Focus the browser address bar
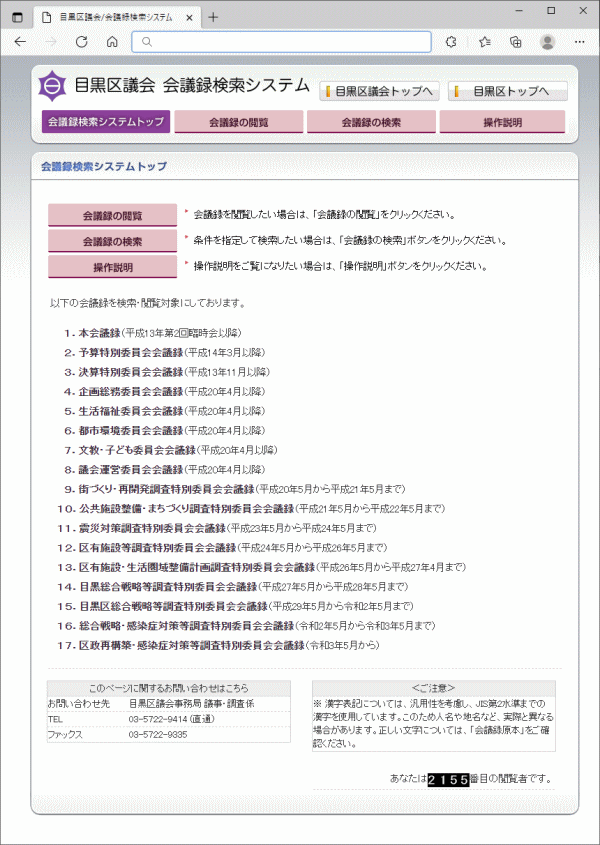 click(281, 42)
